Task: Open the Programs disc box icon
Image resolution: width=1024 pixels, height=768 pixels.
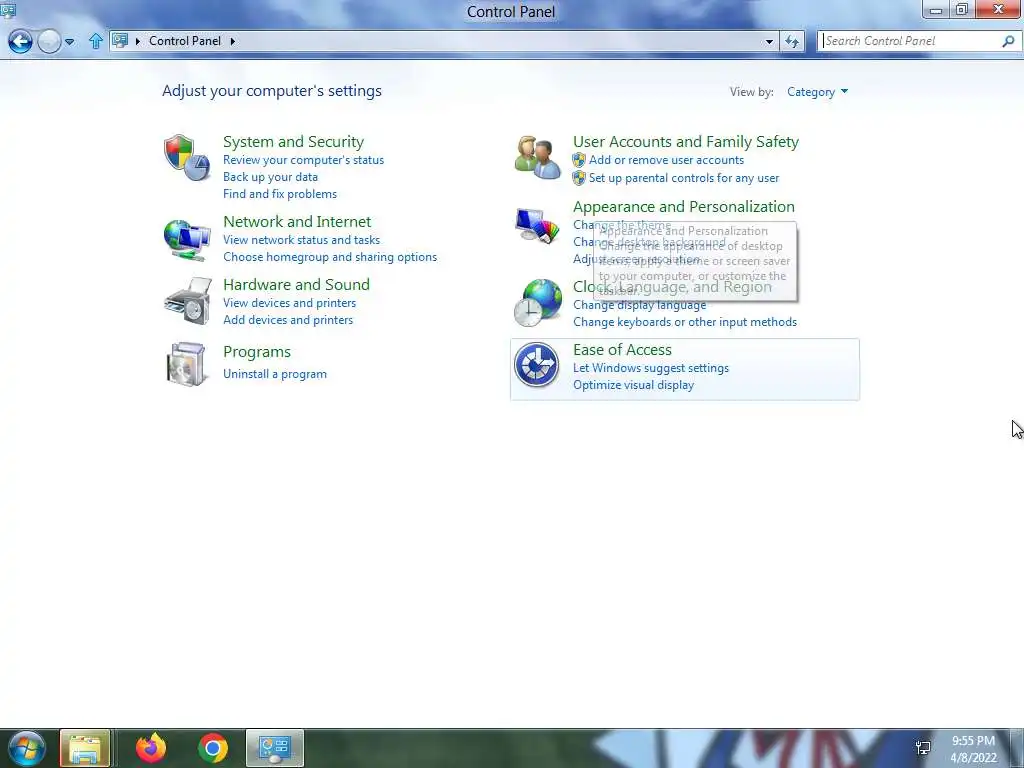Action: (186, 364)
